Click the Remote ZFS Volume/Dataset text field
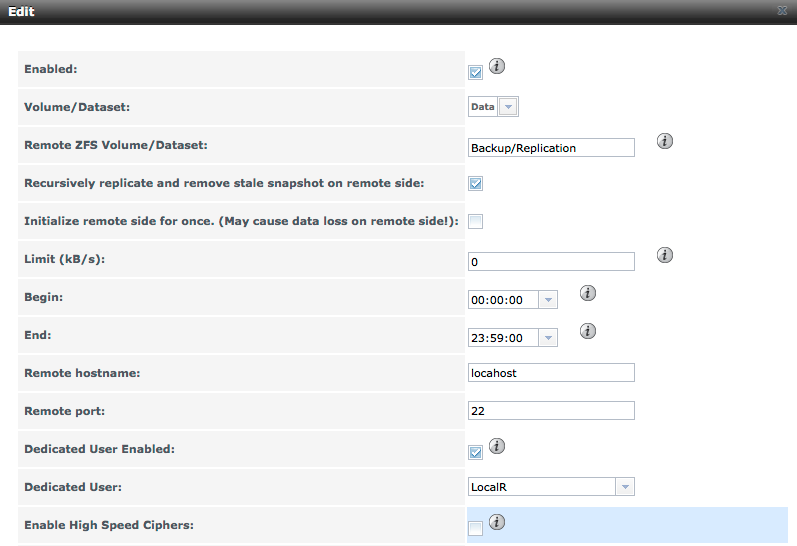The width and height of the screenshot is (797, 546). [551, 147]
